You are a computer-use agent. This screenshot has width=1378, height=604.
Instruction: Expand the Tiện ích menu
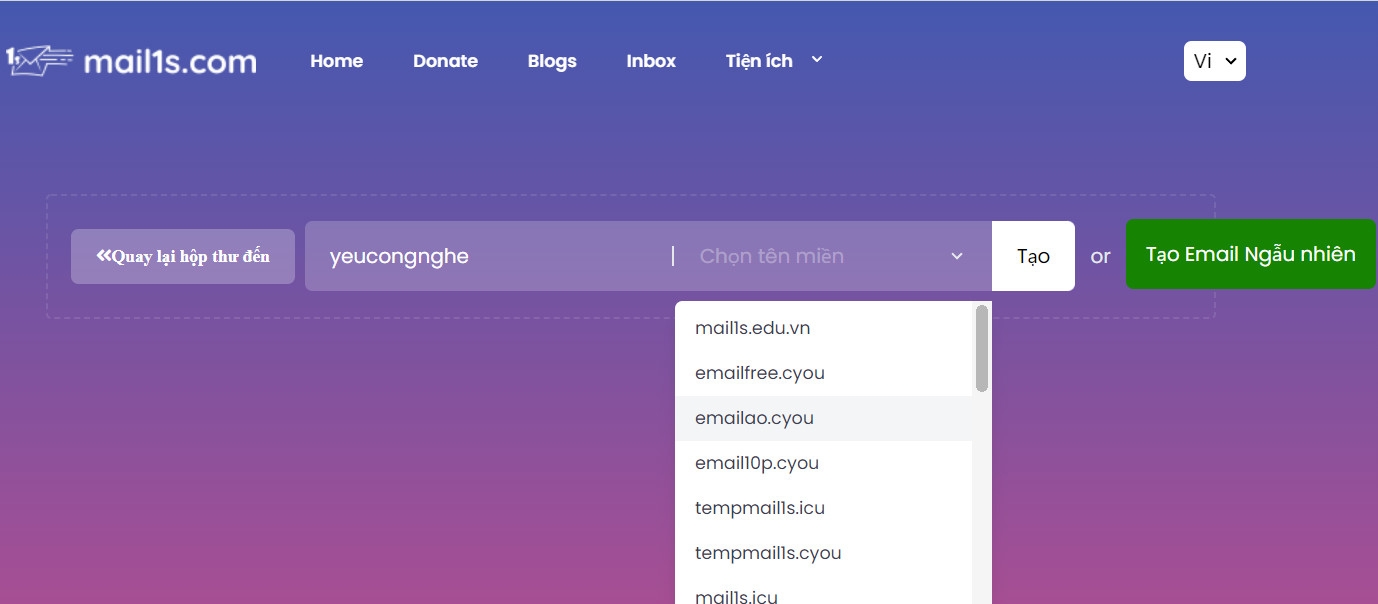pyautogui.click(x=770, y=60)
